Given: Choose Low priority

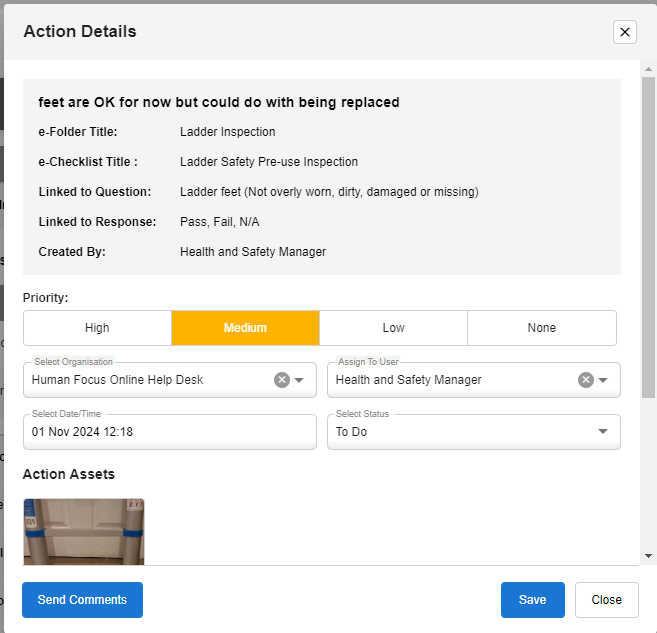Looking at the screenshot, I should 393,328.
